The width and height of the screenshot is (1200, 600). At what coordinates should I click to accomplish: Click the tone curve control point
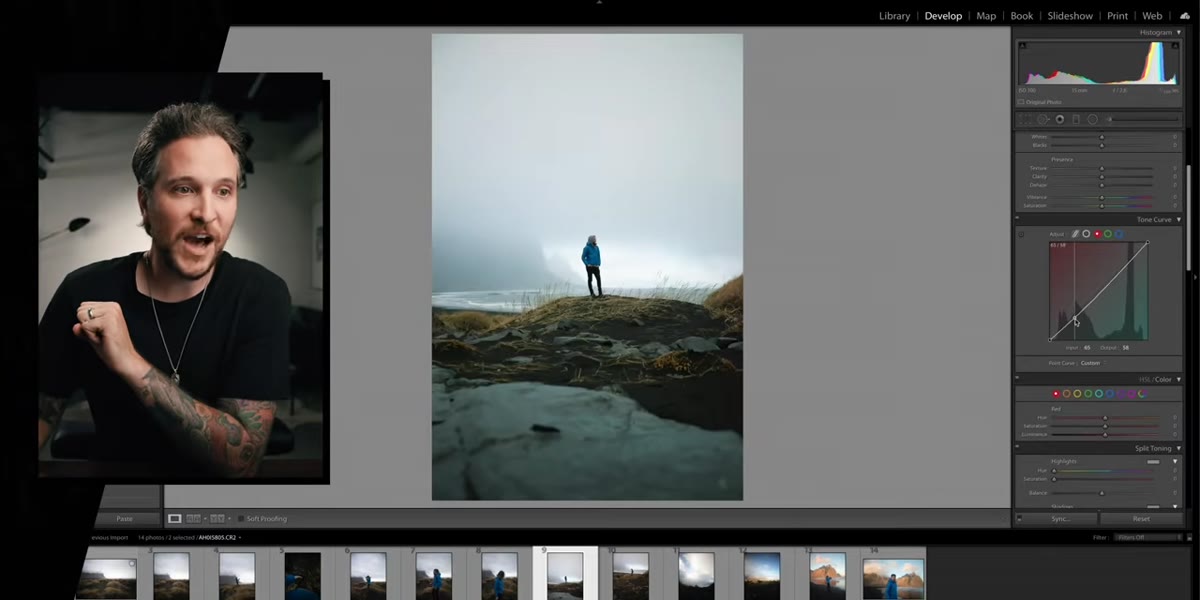click(x=1076, y=320)
